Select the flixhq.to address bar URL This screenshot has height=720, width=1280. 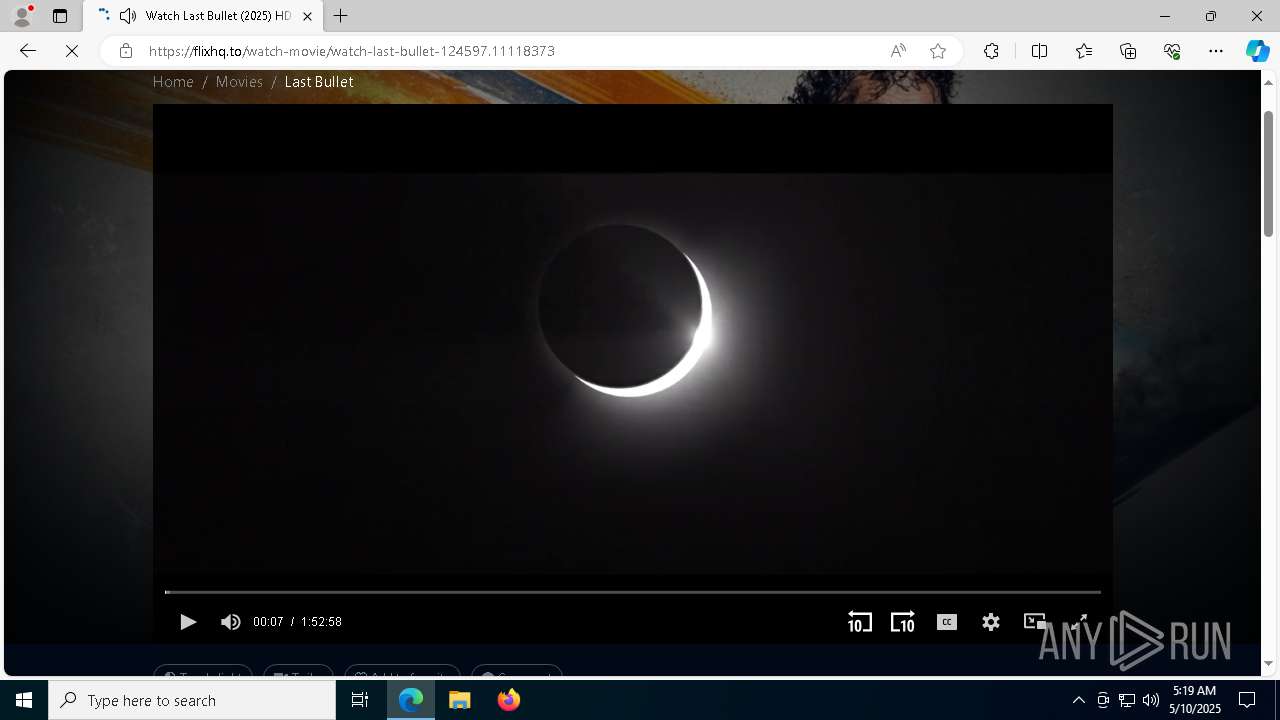click(352, 51)
